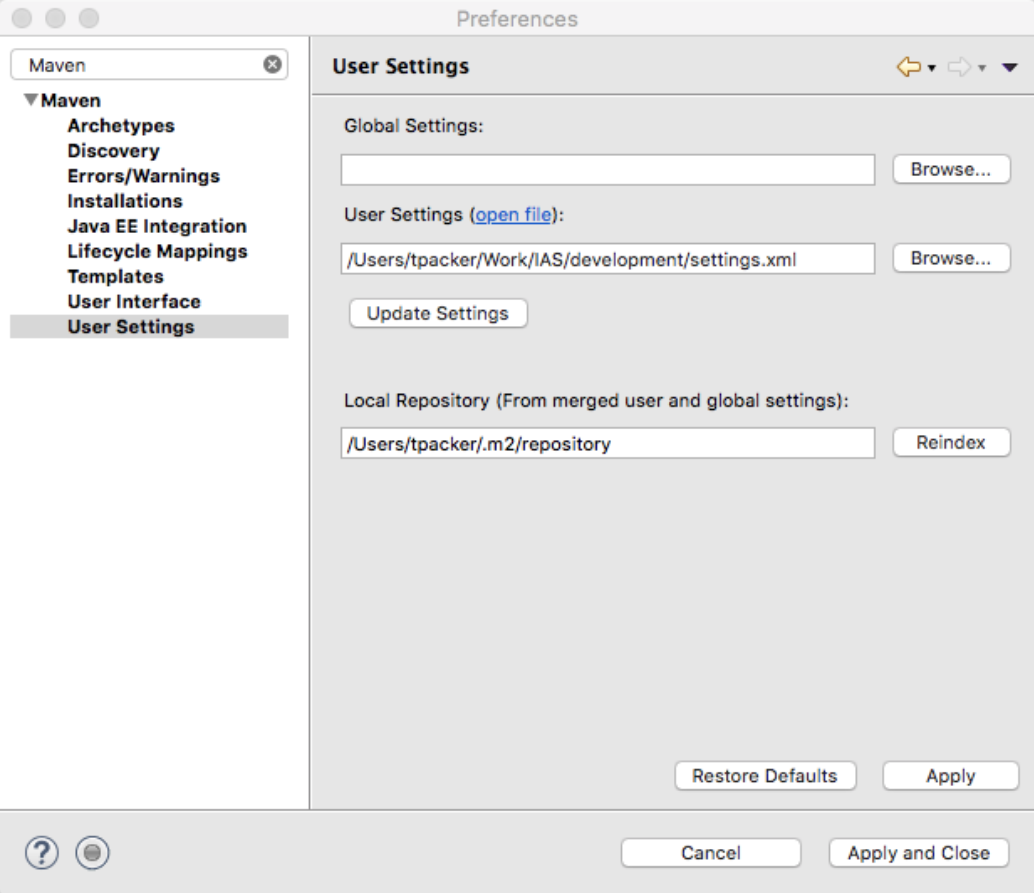Image resolution: width=1034 pixels, height=893 pixels.
Task: Open the preferences view menu triangle
Action: coord(1010,67)
